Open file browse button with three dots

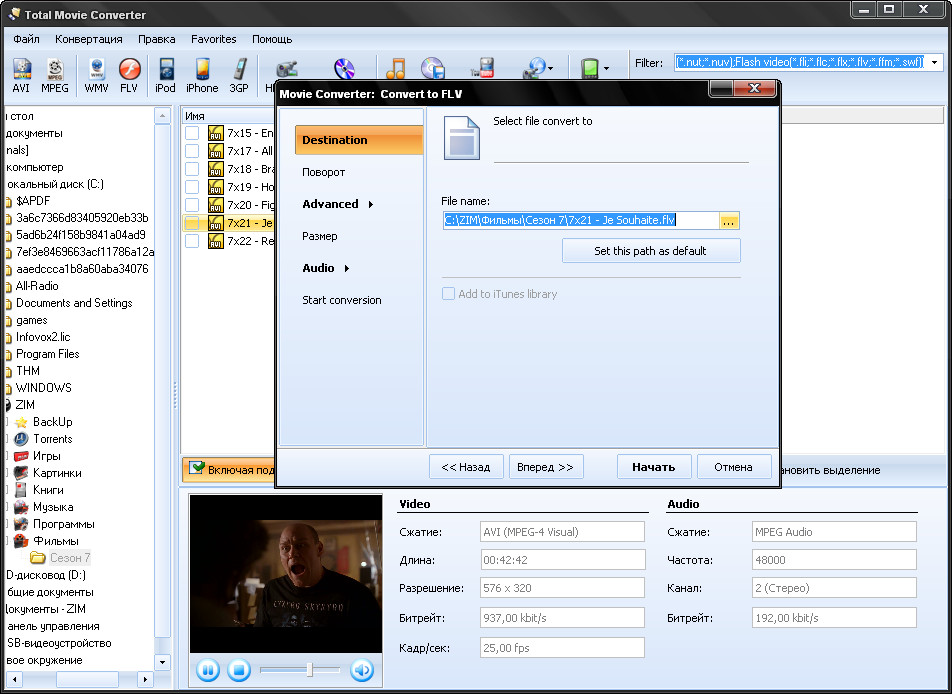729,221
